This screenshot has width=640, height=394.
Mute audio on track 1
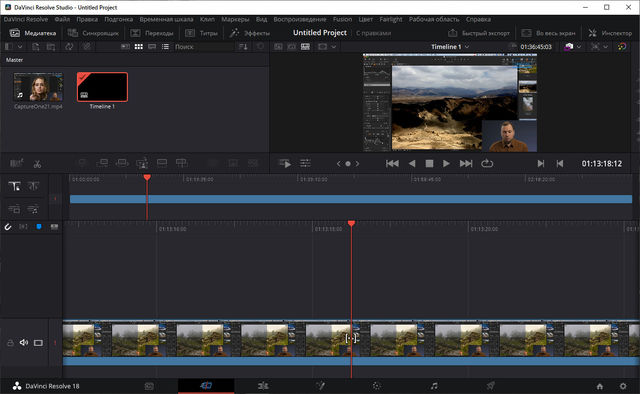(x=24, y=343)
